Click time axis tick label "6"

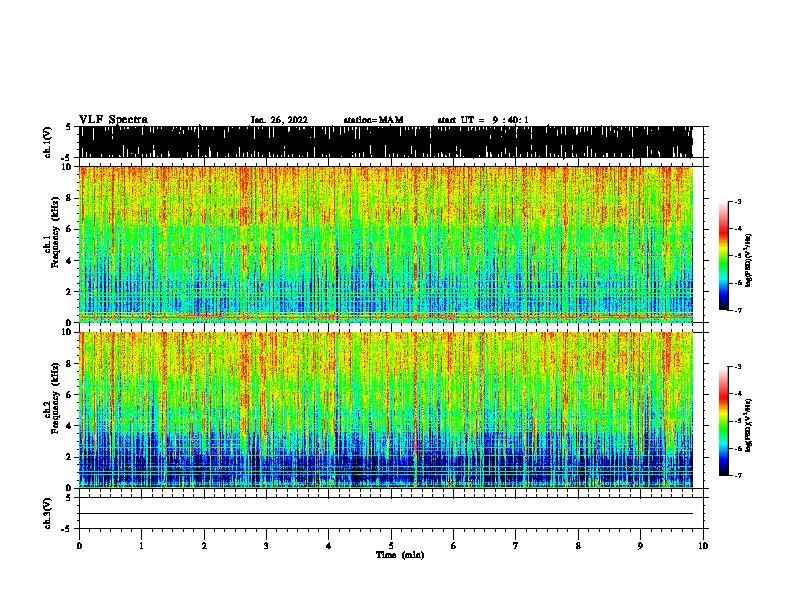[454, 546]
